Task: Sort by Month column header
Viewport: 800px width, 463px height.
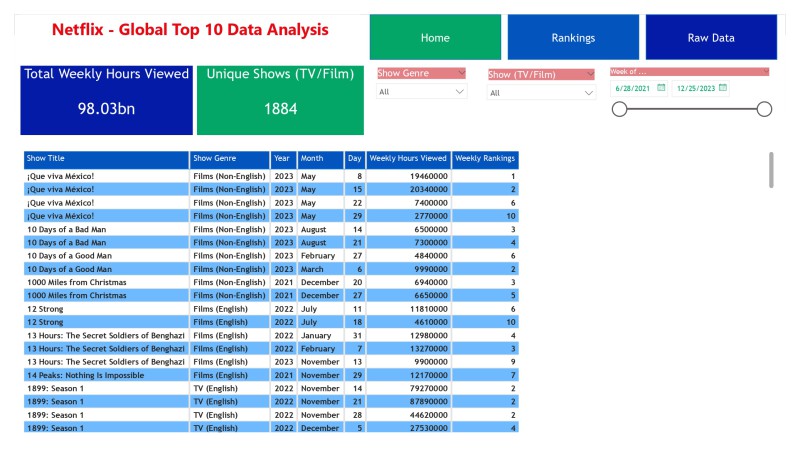Action: click(x=320, y=159)
